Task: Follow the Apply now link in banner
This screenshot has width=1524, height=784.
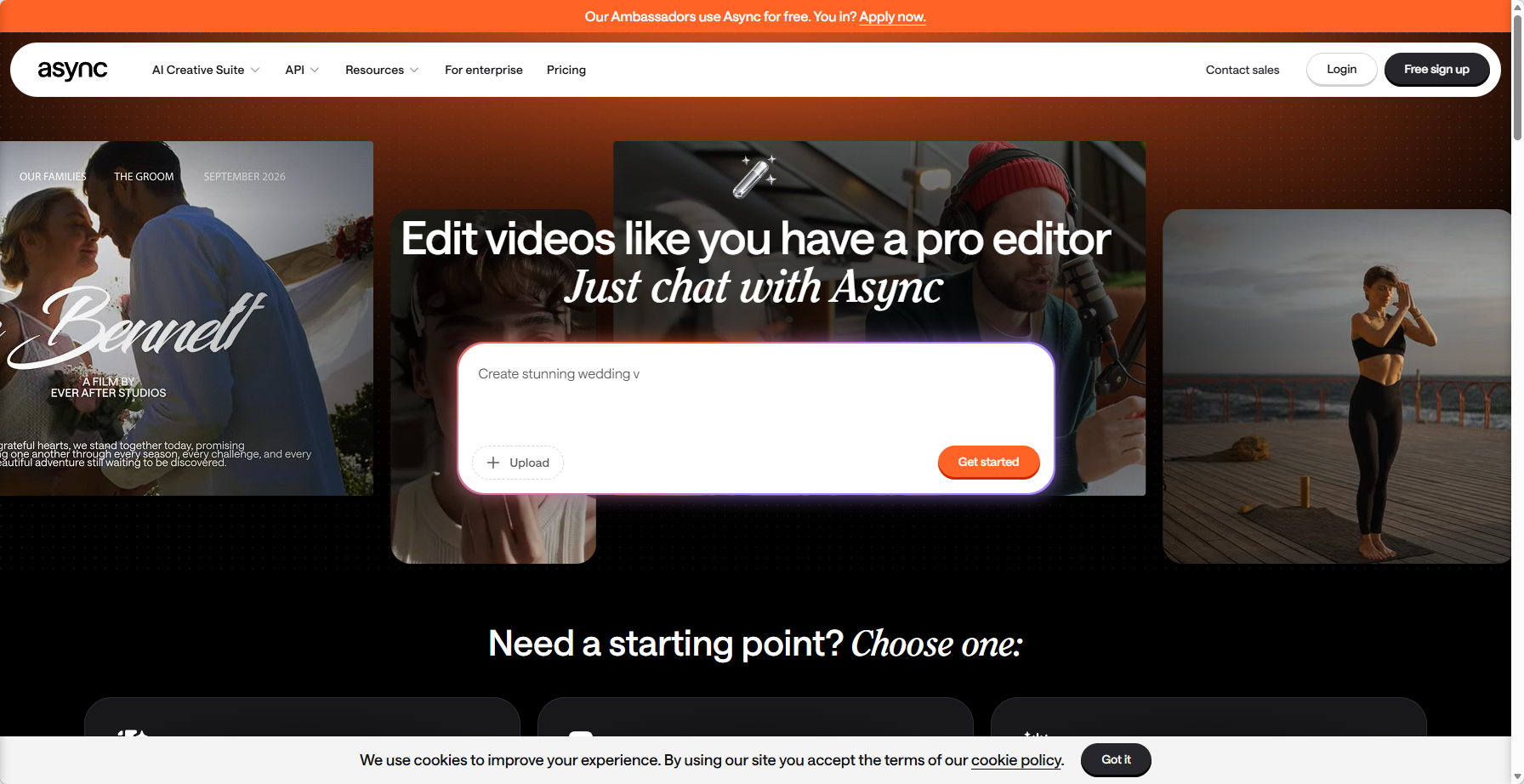Action: (892, 16)
